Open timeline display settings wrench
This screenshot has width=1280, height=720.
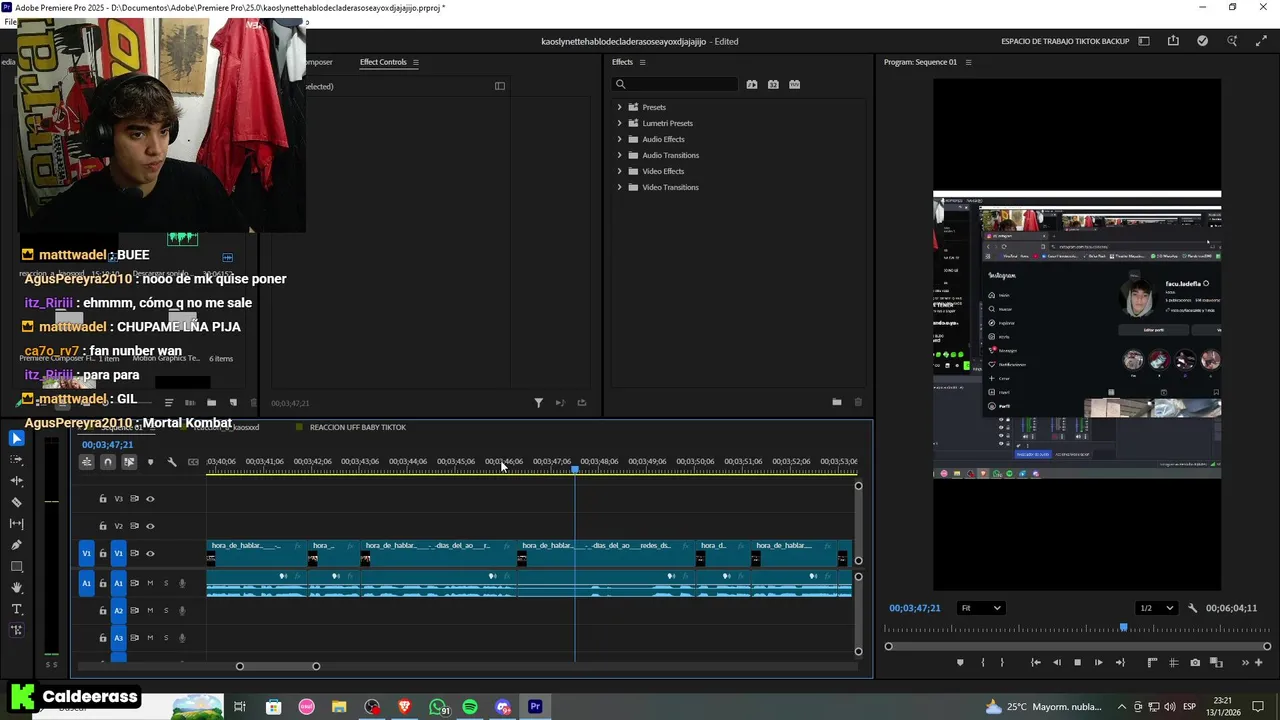tap(172, 462)
